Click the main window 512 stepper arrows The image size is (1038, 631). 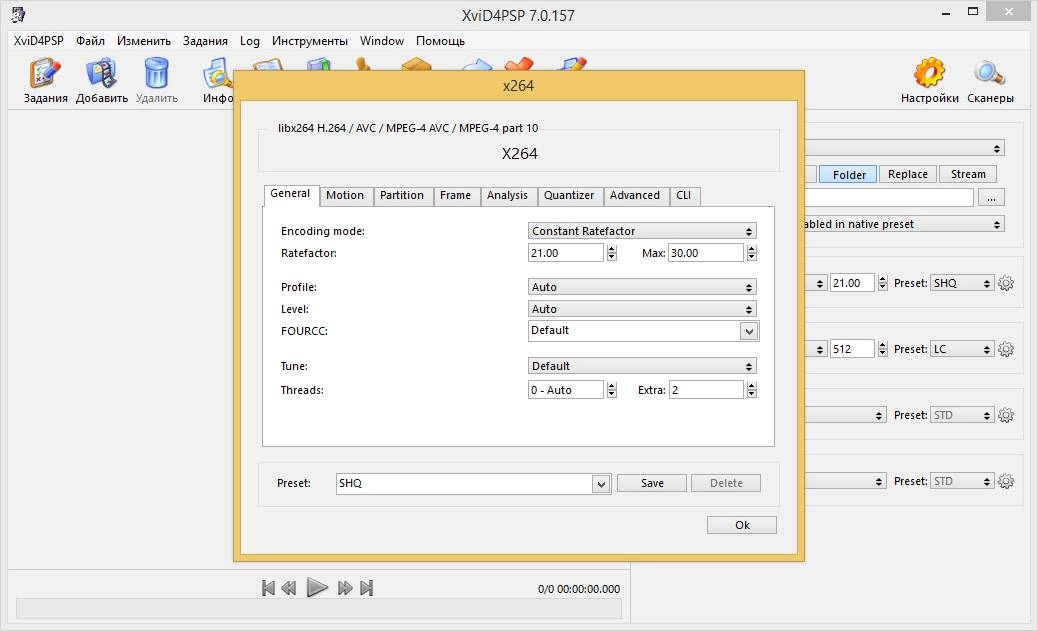882,349
